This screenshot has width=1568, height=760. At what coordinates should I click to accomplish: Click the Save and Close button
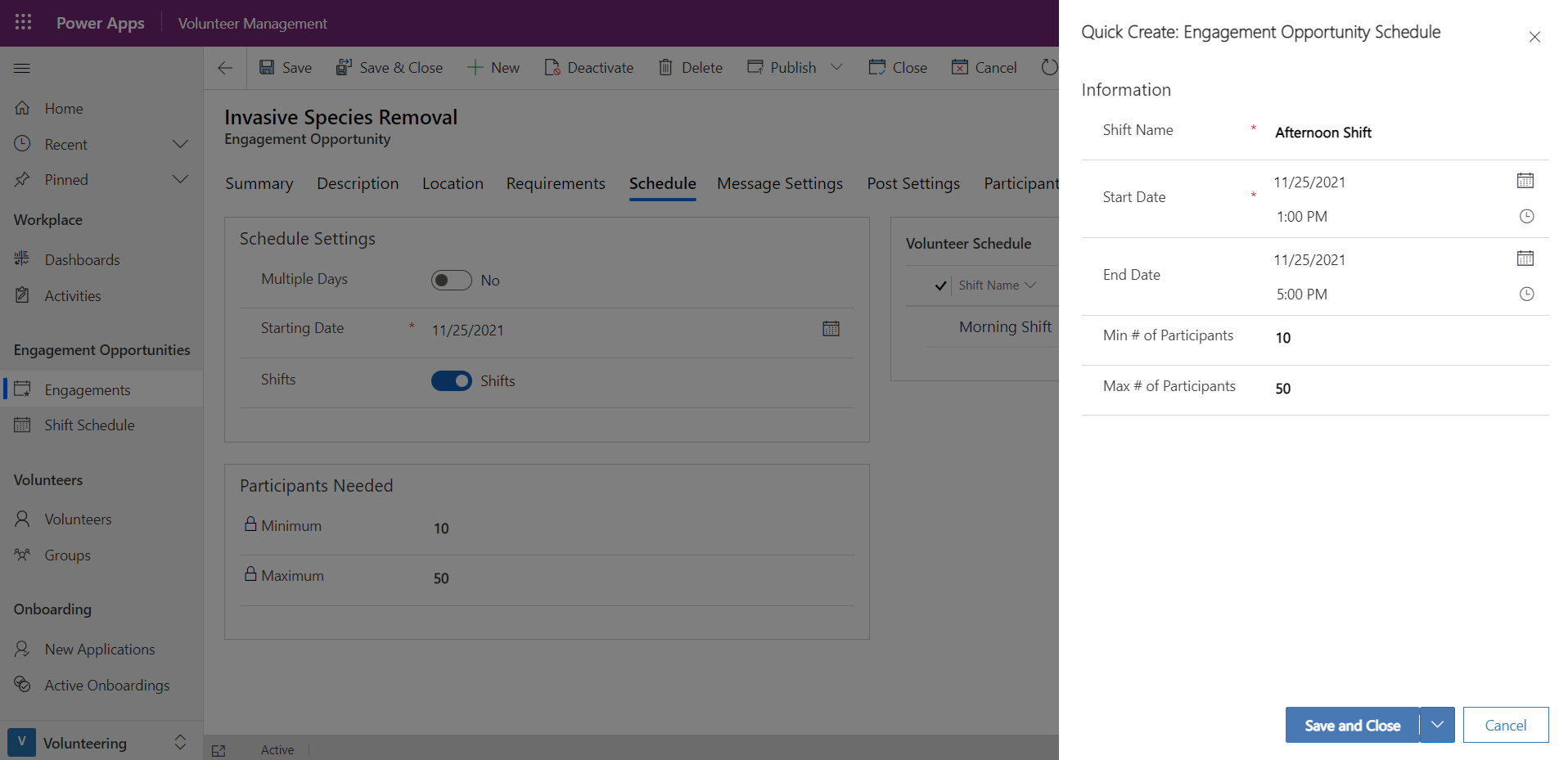coord(1352,725)
